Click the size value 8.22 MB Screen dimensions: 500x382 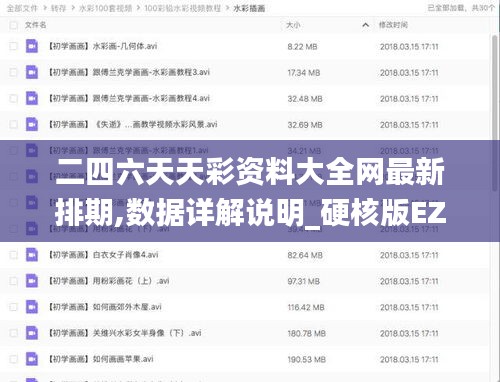coord(302,46)
